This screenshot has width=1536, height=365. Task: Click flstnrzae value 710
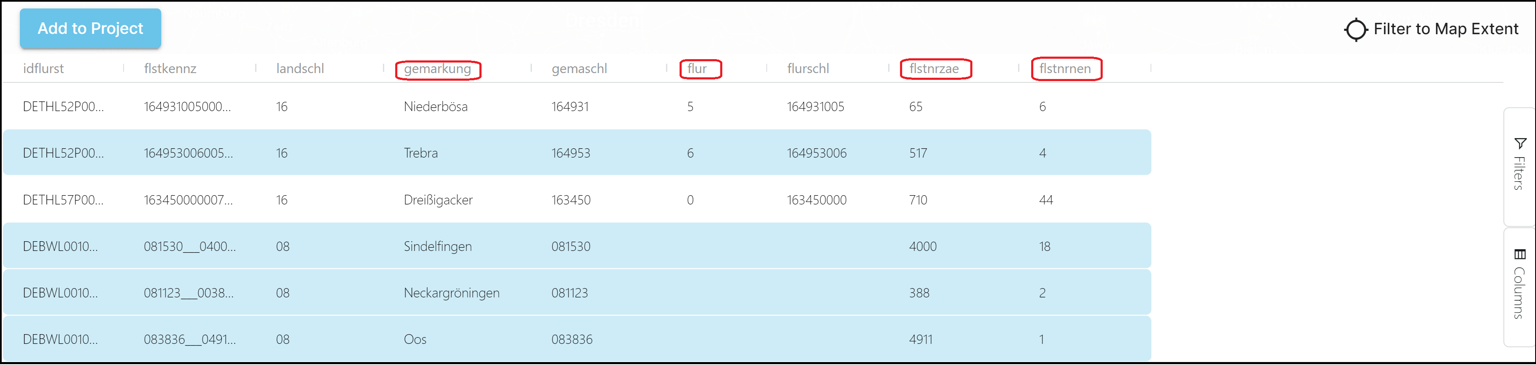coord(918,200)
